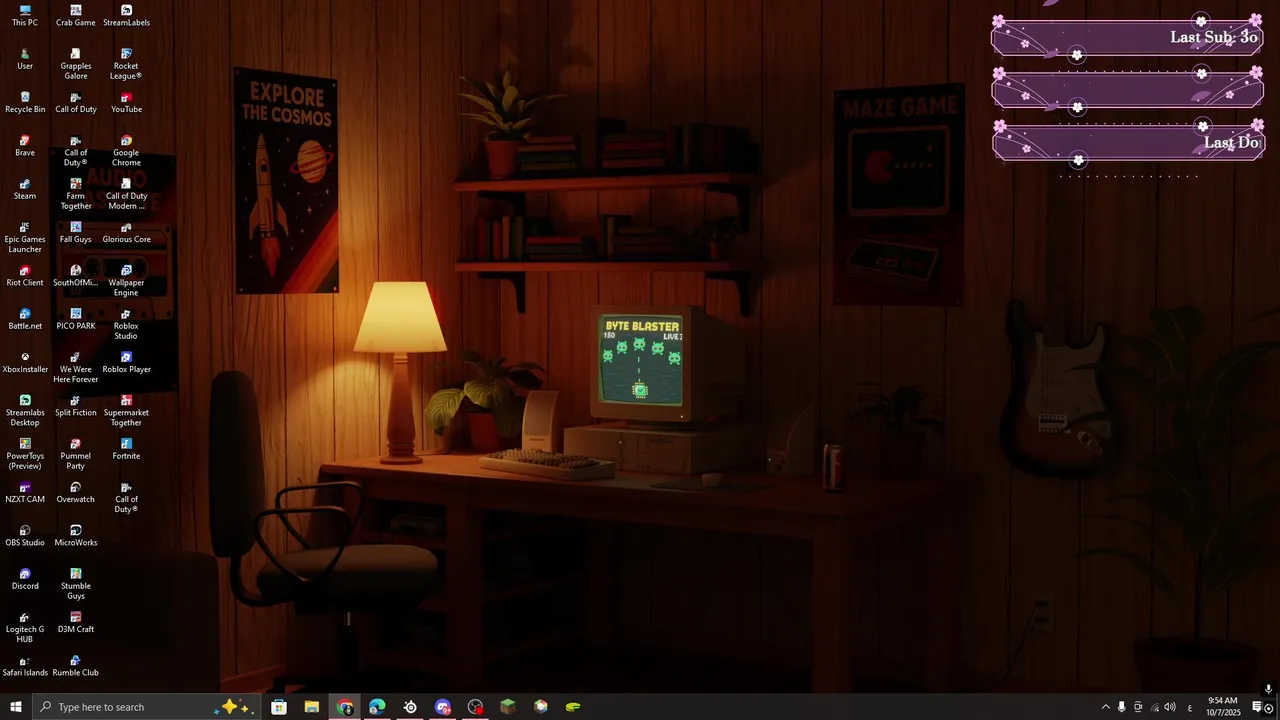Screen dimensions: 1280x720
Task: Open Minecraft block icon in taskbar
Action: (508, 707)
